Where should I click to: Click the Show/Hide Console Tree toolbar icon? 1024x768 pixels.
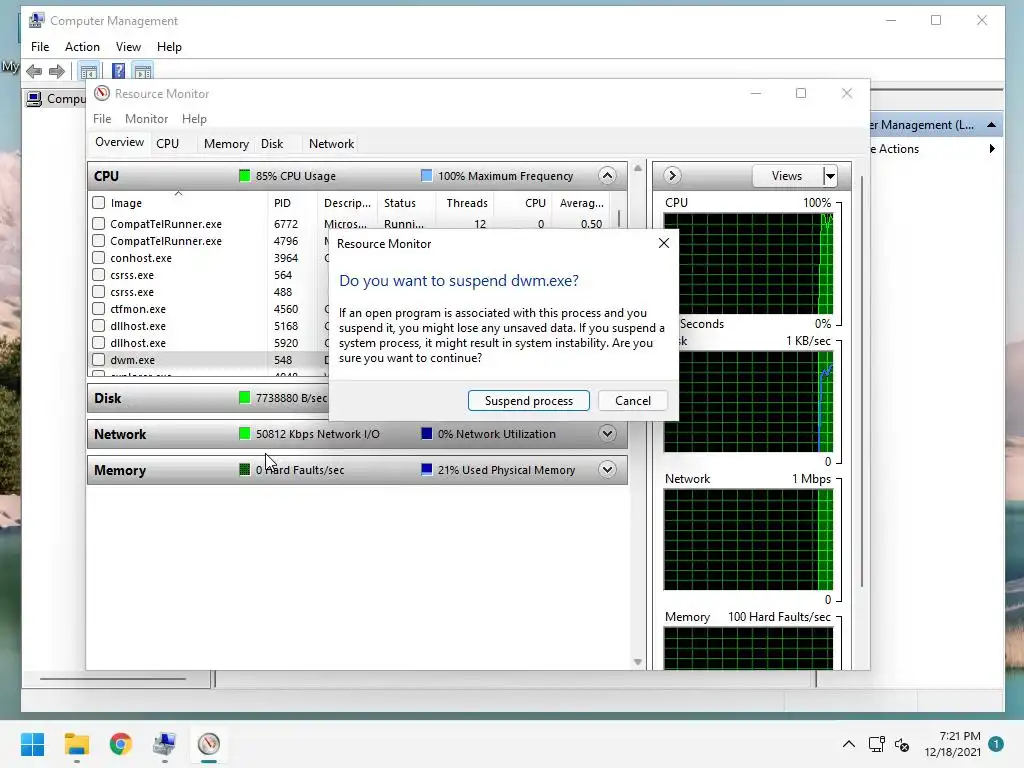coord(89,71)
